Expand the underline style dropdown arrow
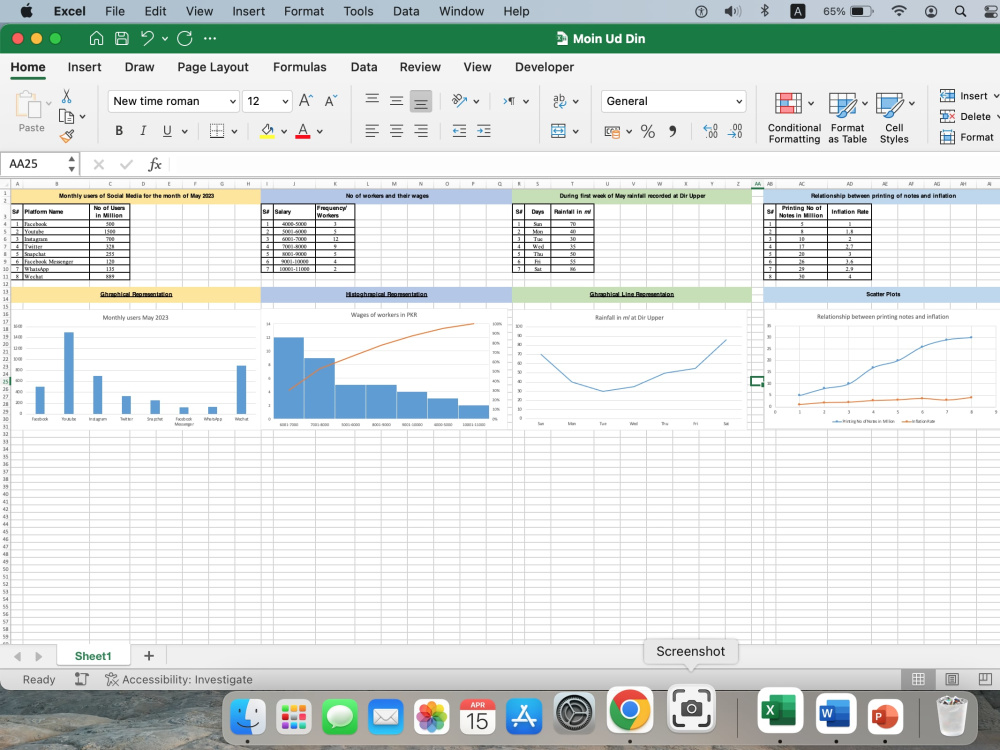 (x=185, y=131)
